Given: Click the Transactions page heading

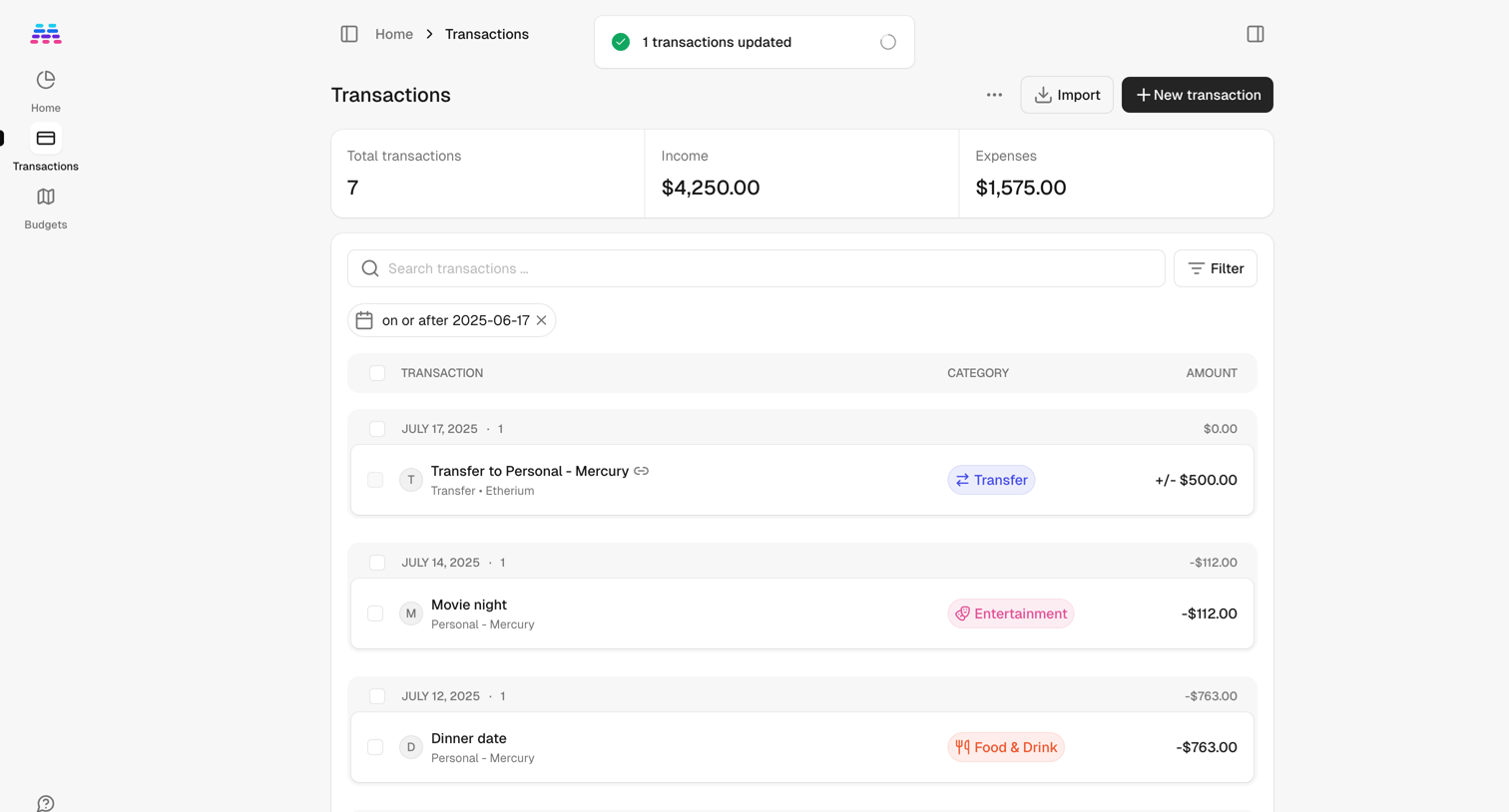Looking at the screenshot, I should (390, 95).
